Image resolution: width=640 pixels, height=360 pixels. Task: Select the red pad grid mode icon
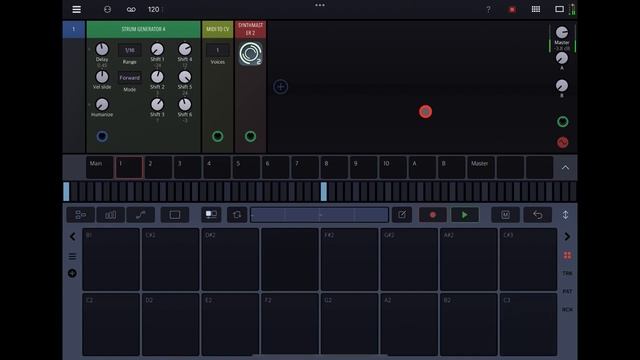point(567,255)
